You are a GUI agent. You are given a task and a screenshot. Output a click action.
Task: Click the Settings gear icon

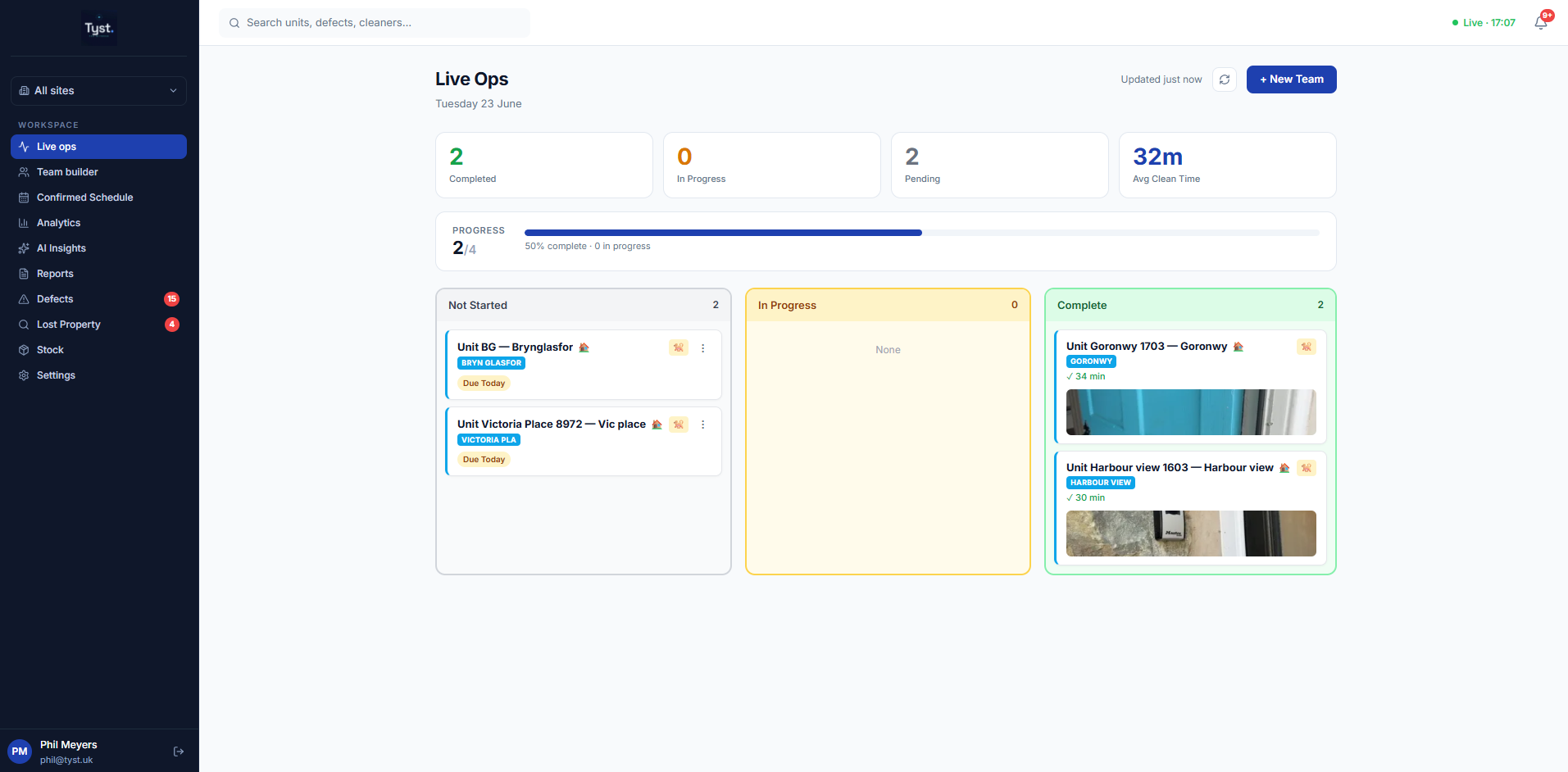pyautogui.click(x=24, y=375)
